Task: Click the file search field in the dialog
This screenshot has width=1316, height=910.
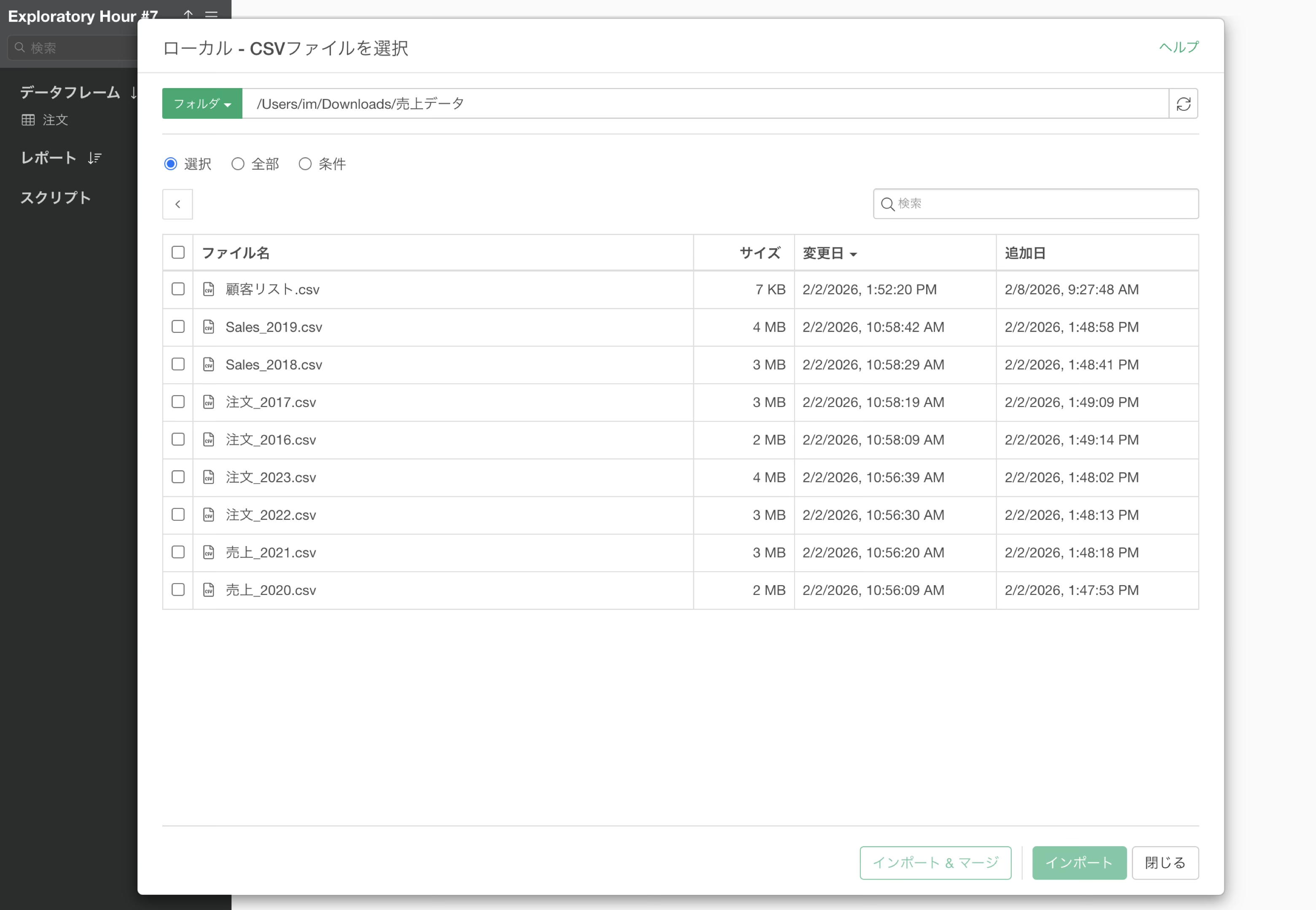Action: click(1035, 204)
